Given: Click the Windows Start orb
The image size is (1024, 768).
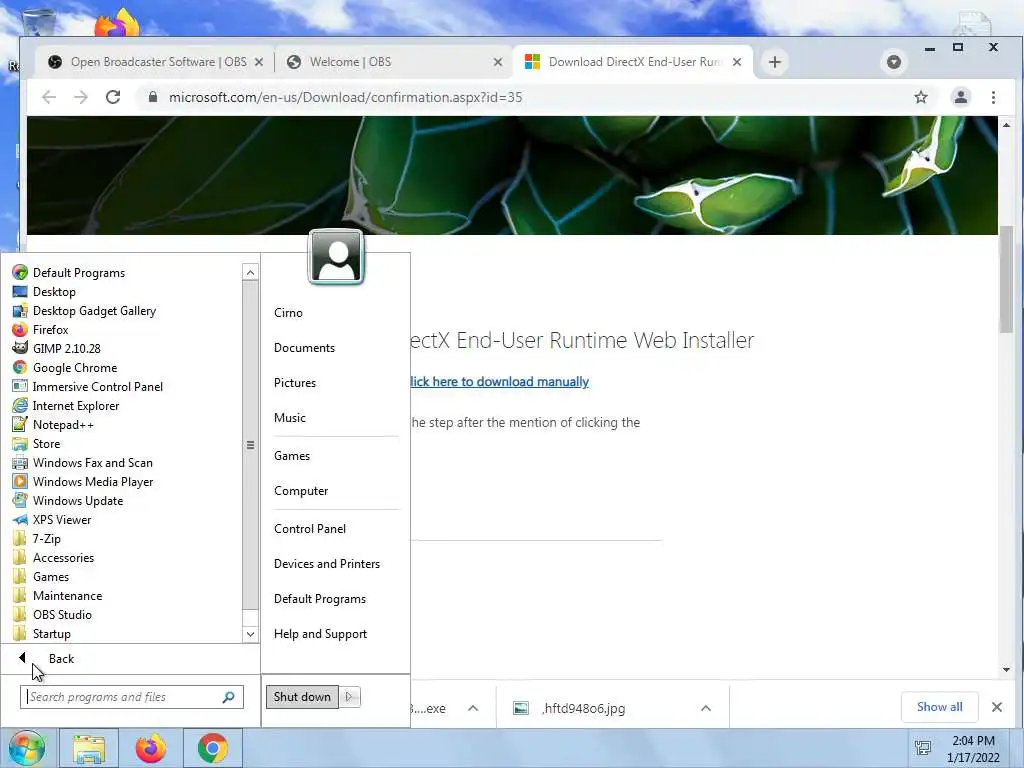Looking at the screenshot, I should coord(27,748).
